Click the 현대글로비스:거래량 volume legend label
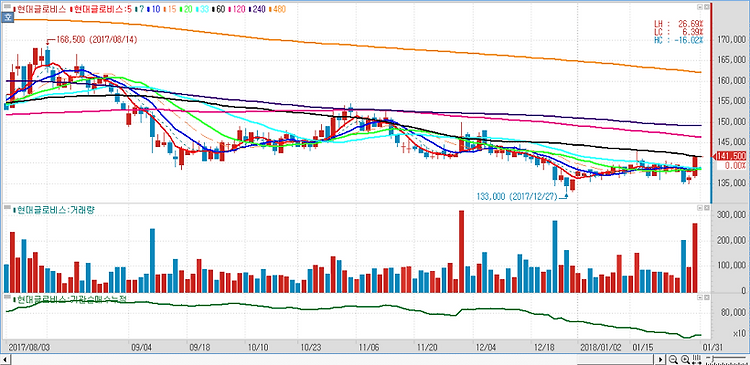Viewport: 750px width, 365px height. (x=54, y=210)
